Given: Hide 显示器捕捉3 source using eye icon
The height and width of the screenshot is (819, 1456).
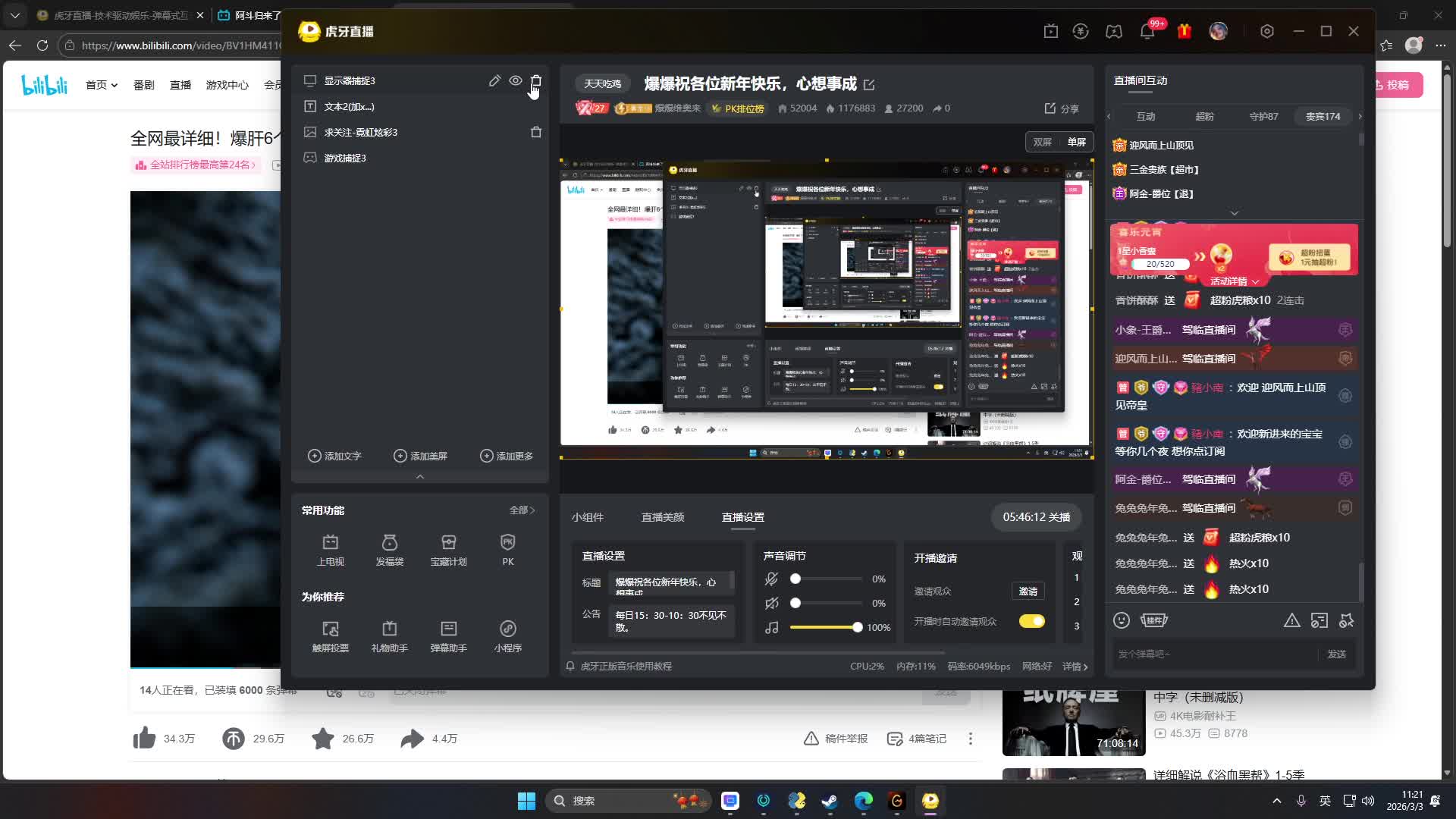Looking at the screenshot, I should click(x=516, y=81).
